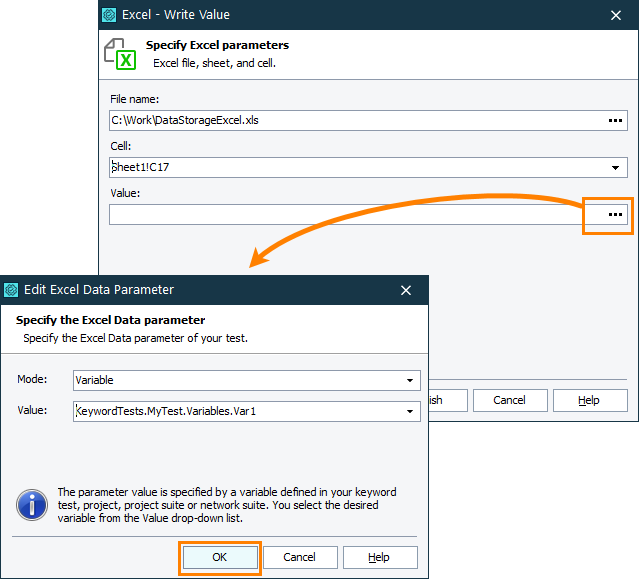
Task: Open the file browser ellipsis for File name
Action: click(615, 121)
